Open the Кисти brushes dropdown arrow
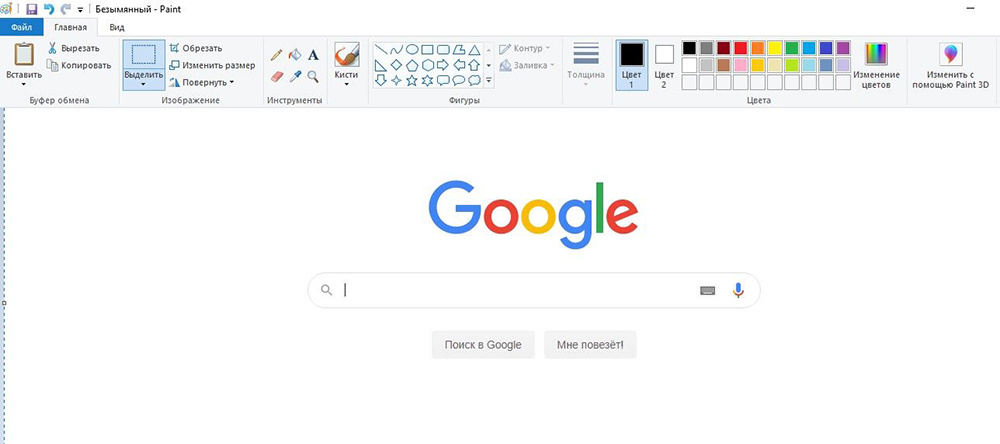1000x444 pixels. [x=347, y=84]
